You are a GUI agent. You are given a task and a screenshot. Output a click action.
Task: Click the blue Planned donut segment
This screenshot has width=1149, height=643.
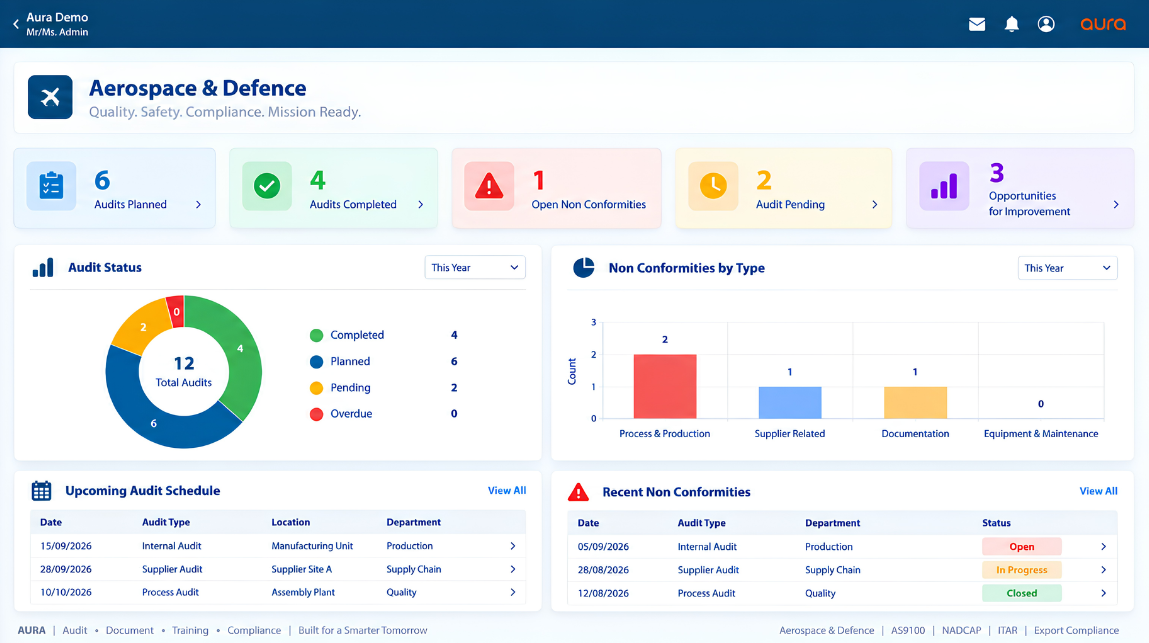154,423
